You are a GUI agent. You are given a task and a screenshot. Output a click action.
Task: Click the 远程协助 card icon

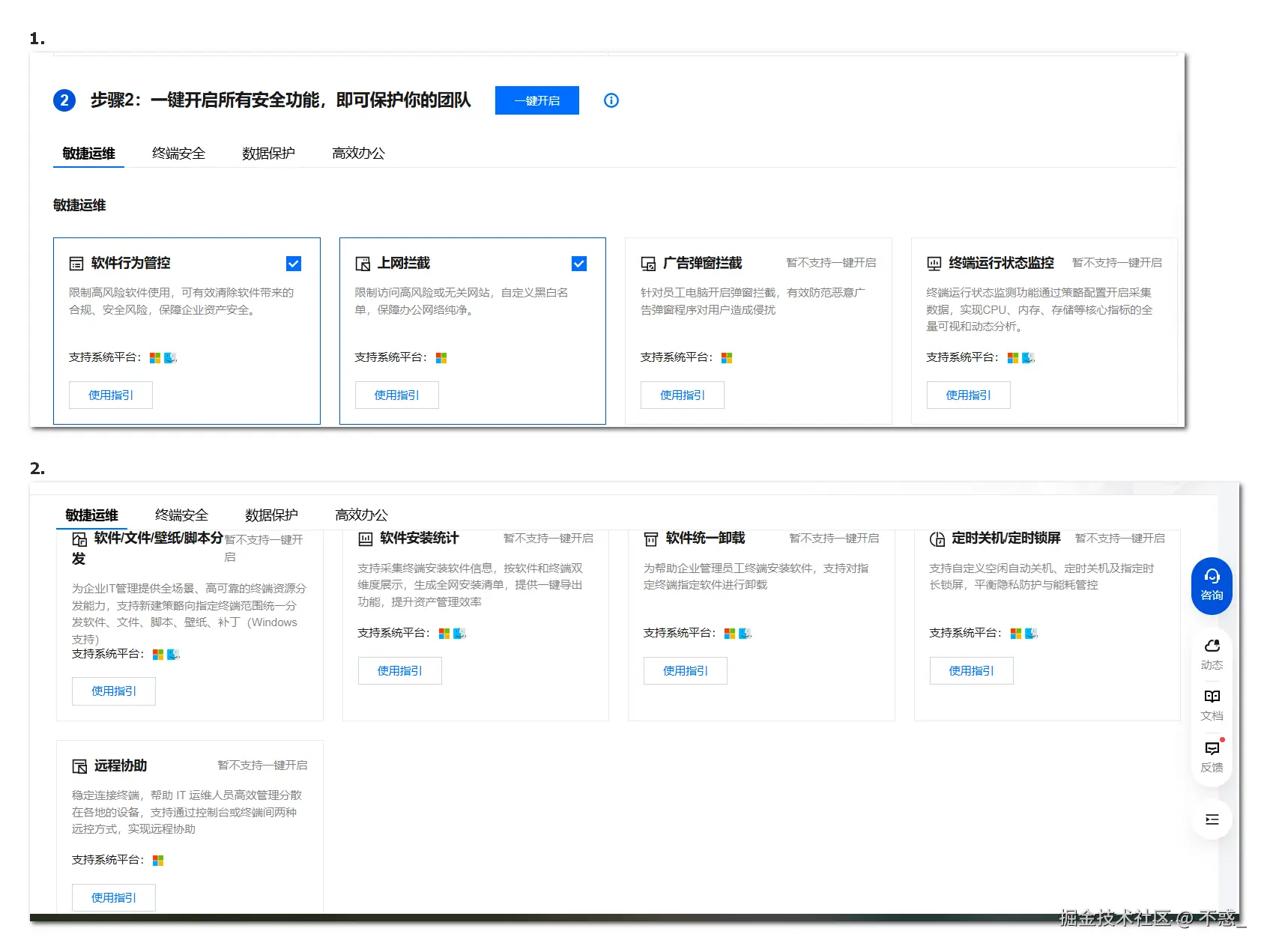pos(79,766)
